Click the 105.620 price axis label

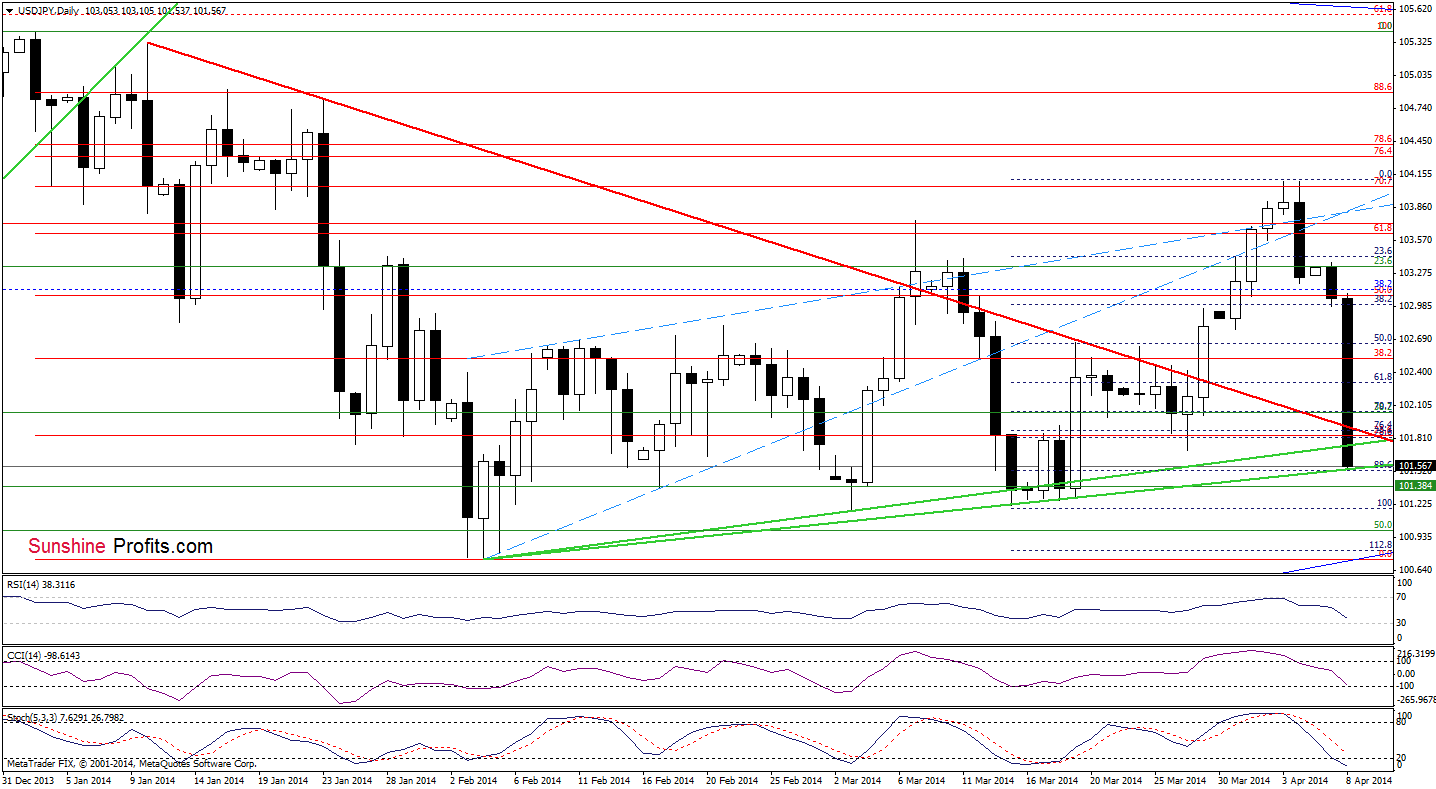point(1416,9)
